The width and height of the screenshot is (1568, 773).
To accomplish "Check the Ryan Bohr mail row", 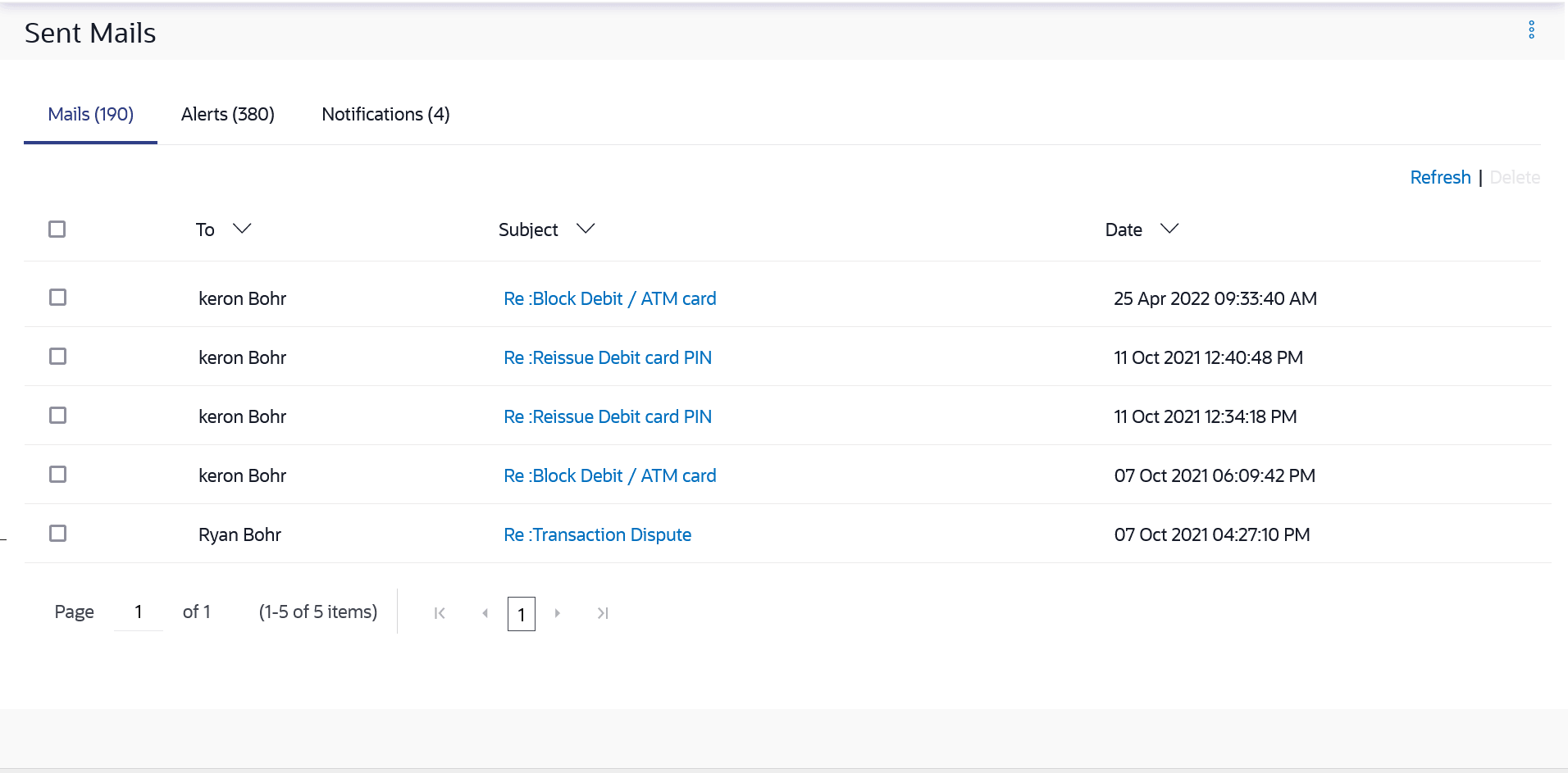I will (57, 534).
